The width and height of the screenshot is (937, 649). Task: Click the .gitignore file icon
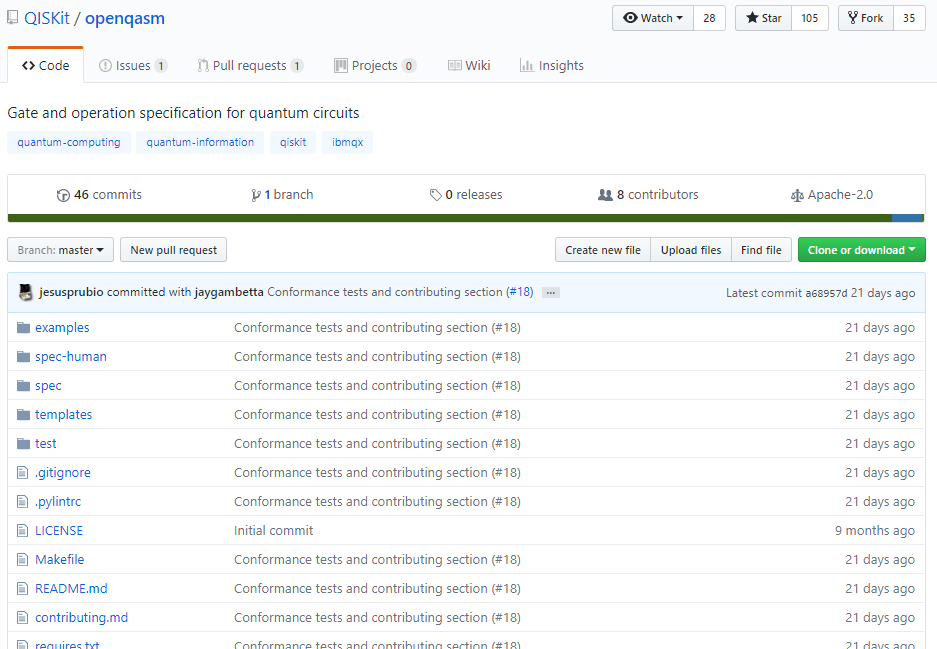[23, 473]
